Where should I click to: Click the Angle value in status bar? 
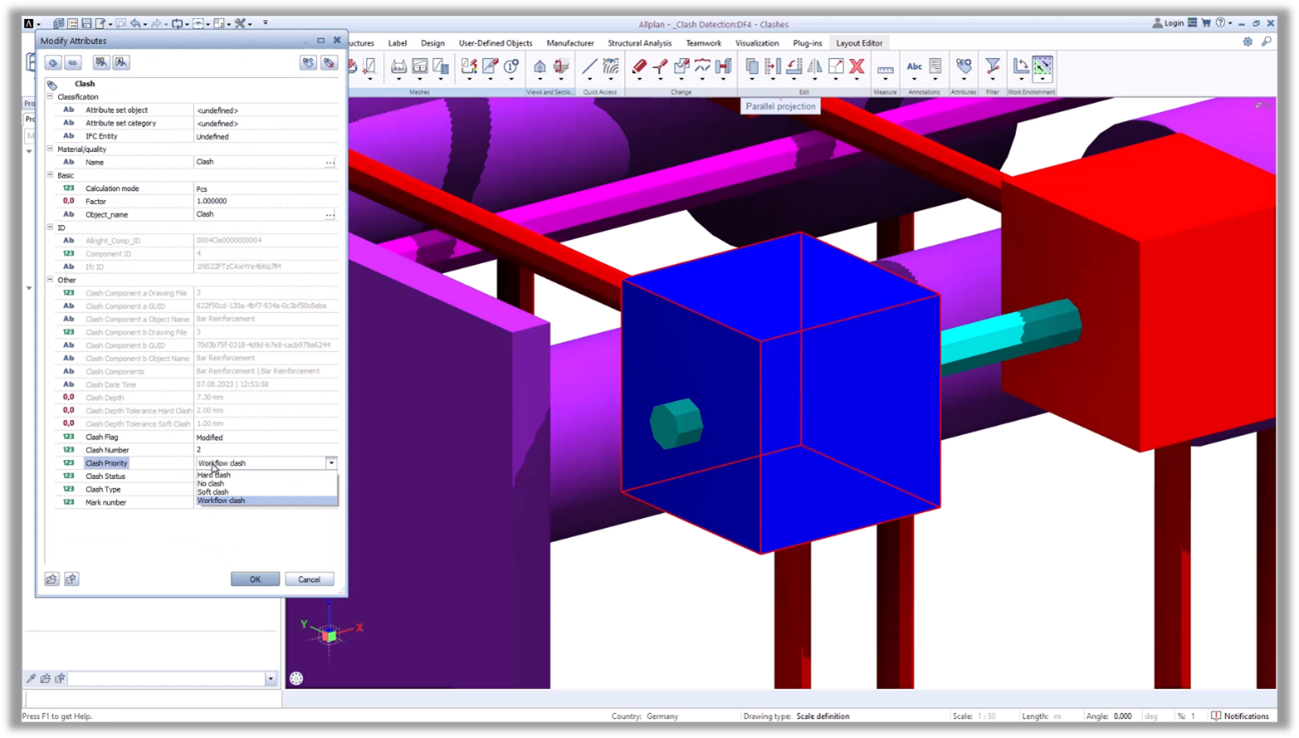coord(1123,716)
